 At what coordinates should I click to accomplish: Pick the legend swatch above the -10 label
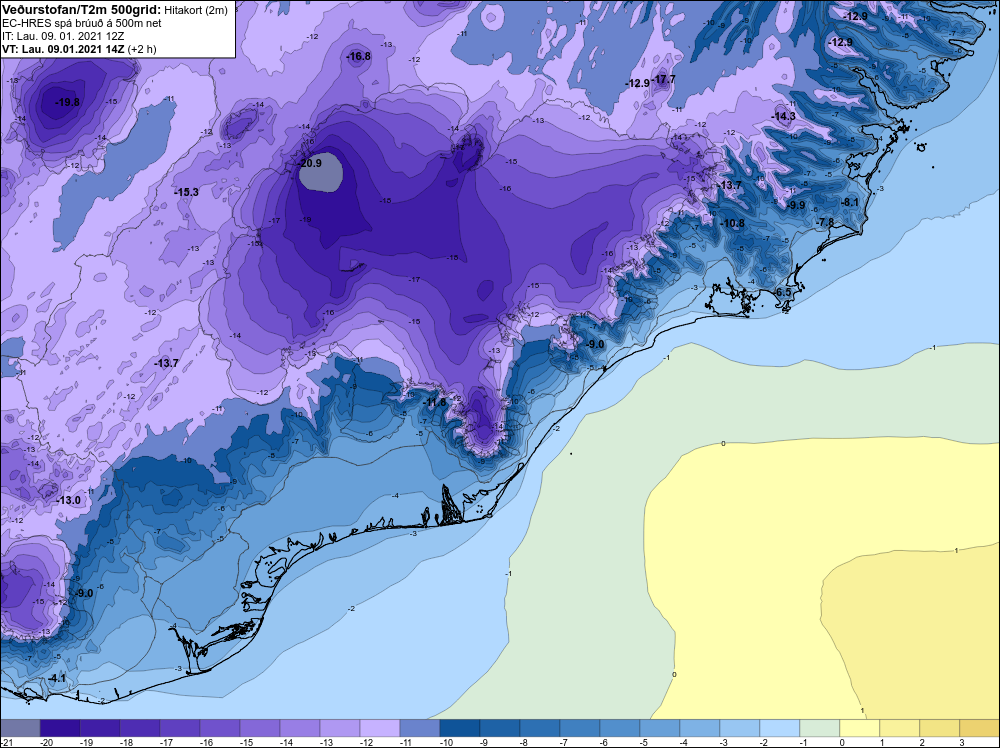tap(460, 729)
